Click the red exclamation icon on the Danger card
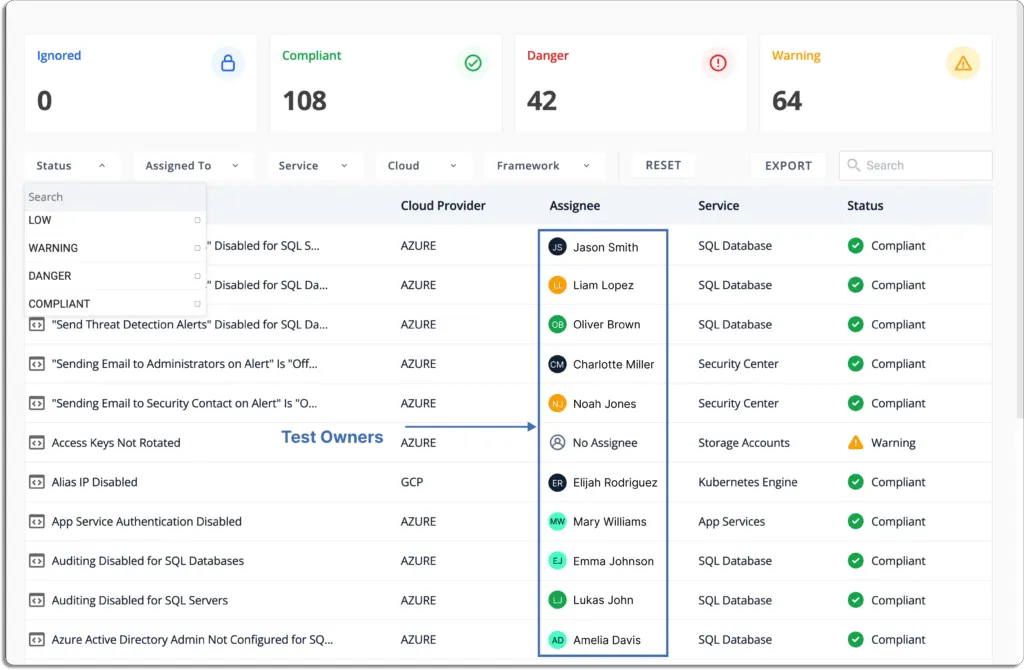Image resolution: width=1024 pixels, height=670 pixels. 717,63
